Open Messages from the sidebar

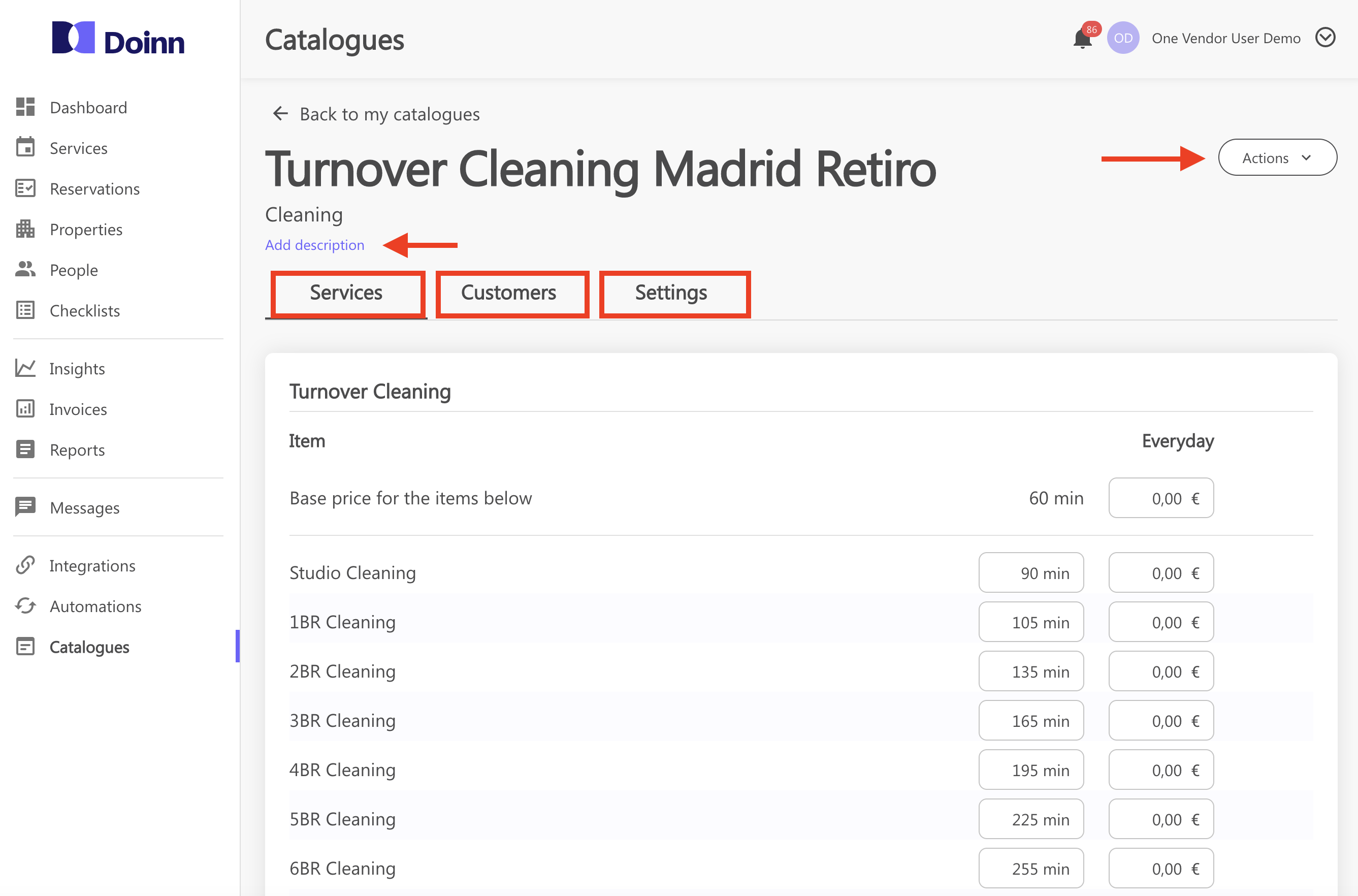click(84, 507)
